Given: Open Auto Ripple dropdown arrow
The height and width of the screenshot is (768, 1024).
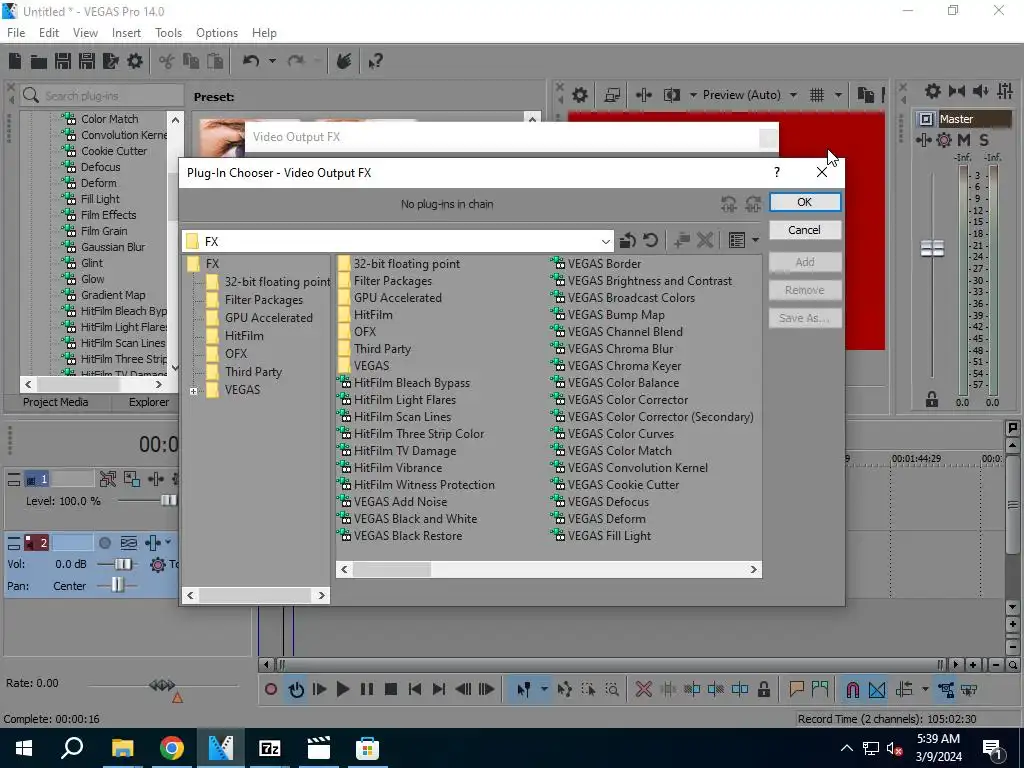Looking at the screenshot, I should (925, 689).
